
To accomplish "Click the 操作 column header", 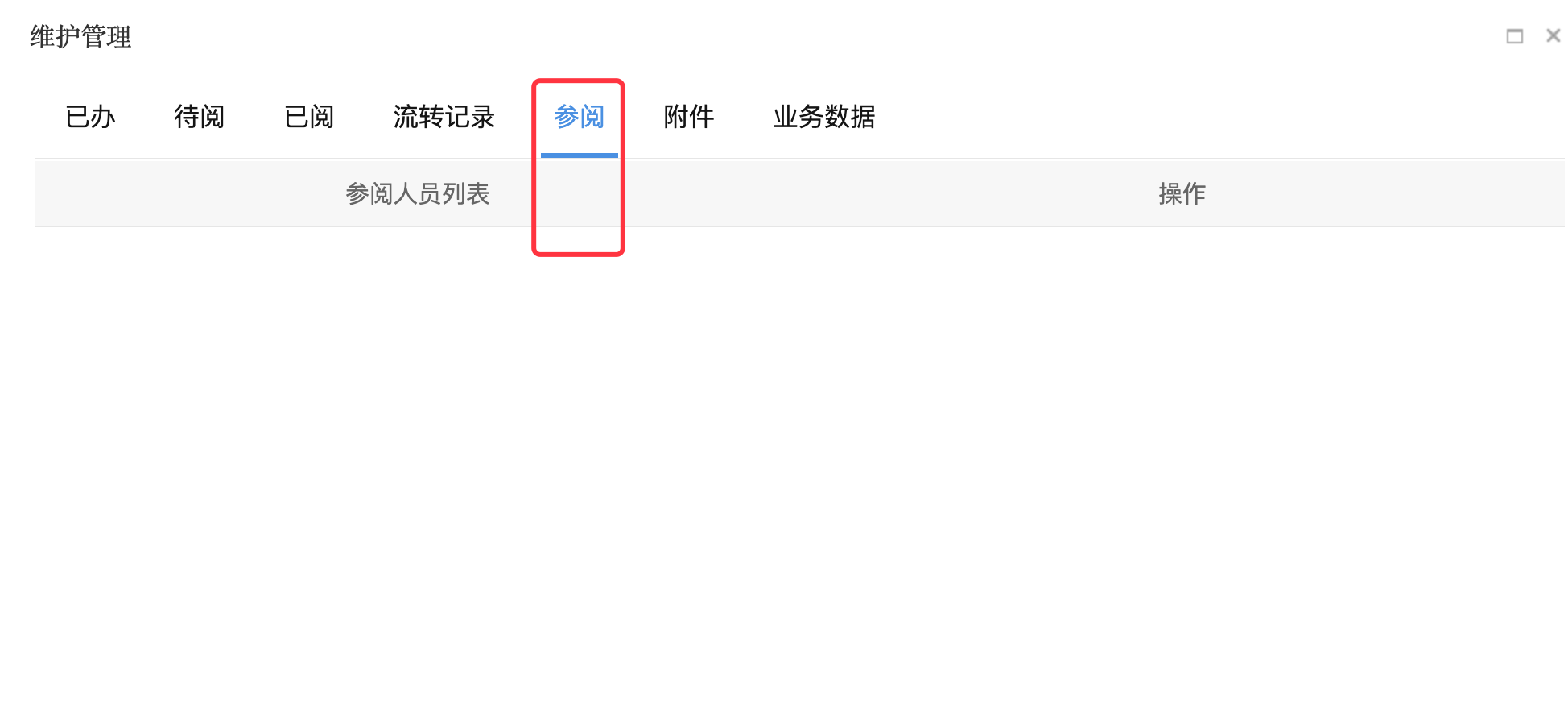I will (x=1182, y=193).
